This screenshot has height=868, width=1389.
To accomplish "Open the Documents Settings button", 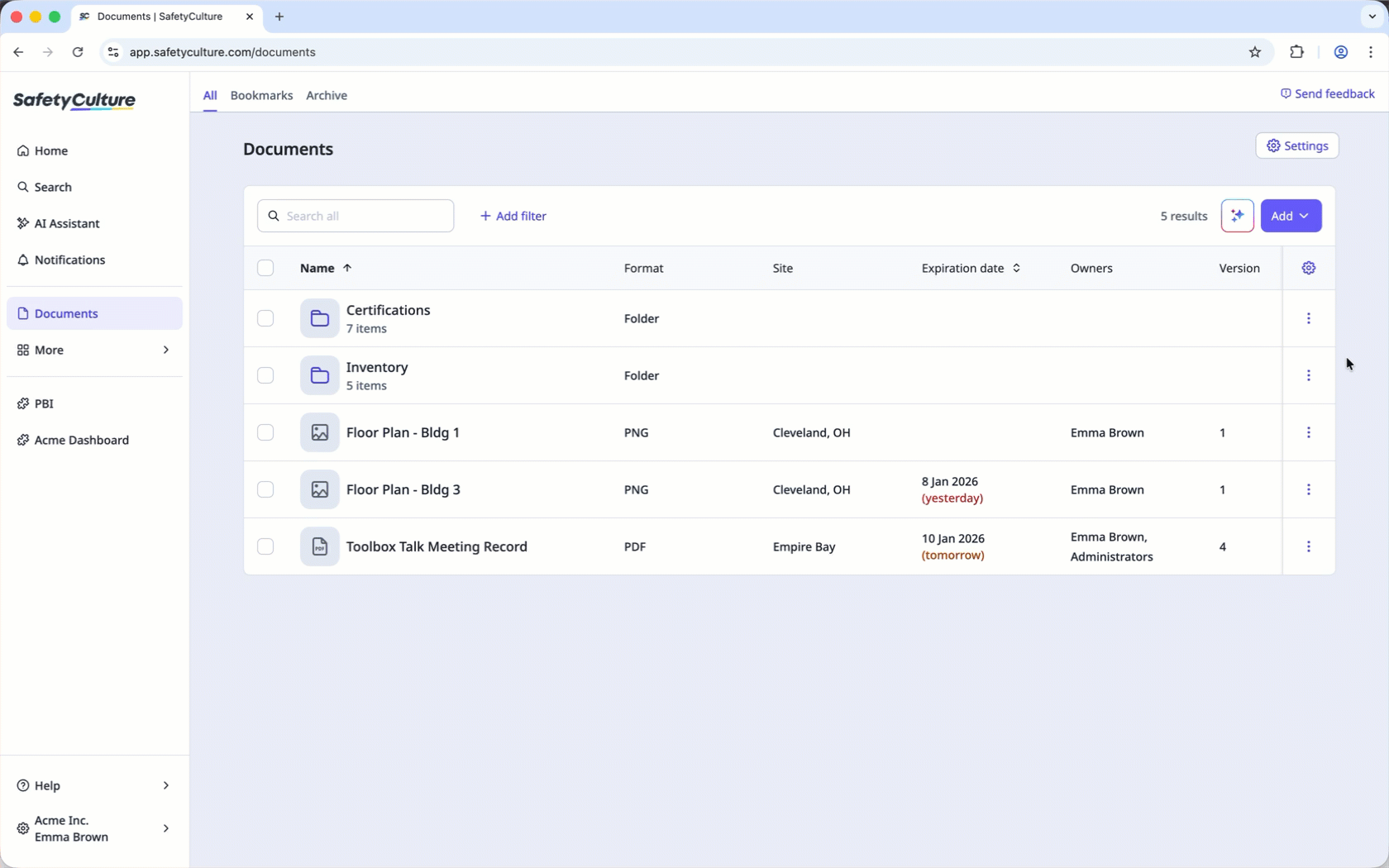I will pos(1296,145).
